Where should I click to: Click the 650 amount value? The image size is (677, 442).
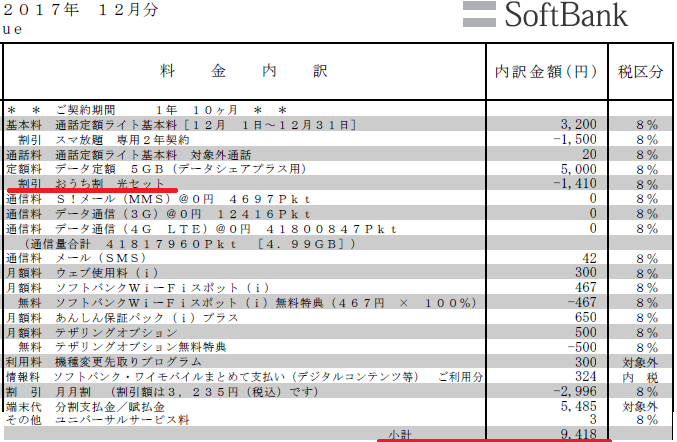click(x=585, y=317)
